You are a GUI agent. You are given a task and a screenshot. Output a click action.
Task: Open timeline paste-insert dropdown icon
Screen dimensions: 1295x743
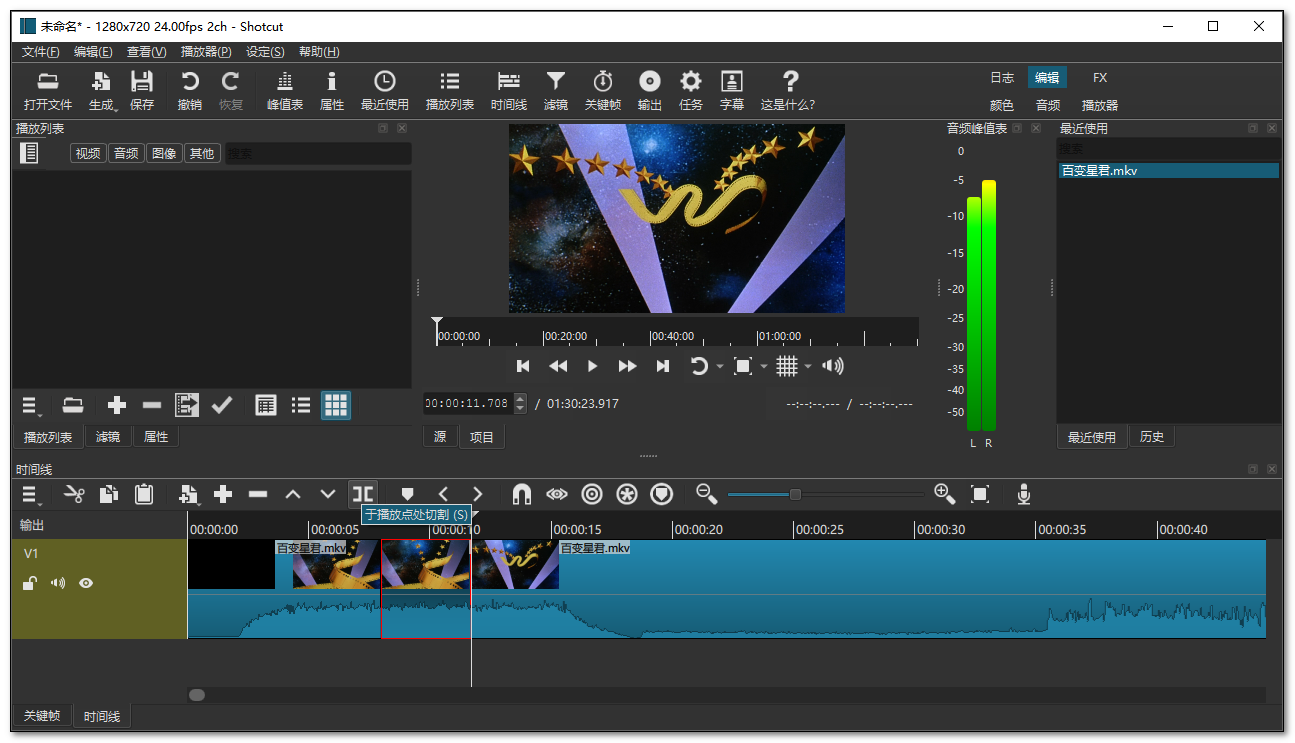click(x=189, y=494)
